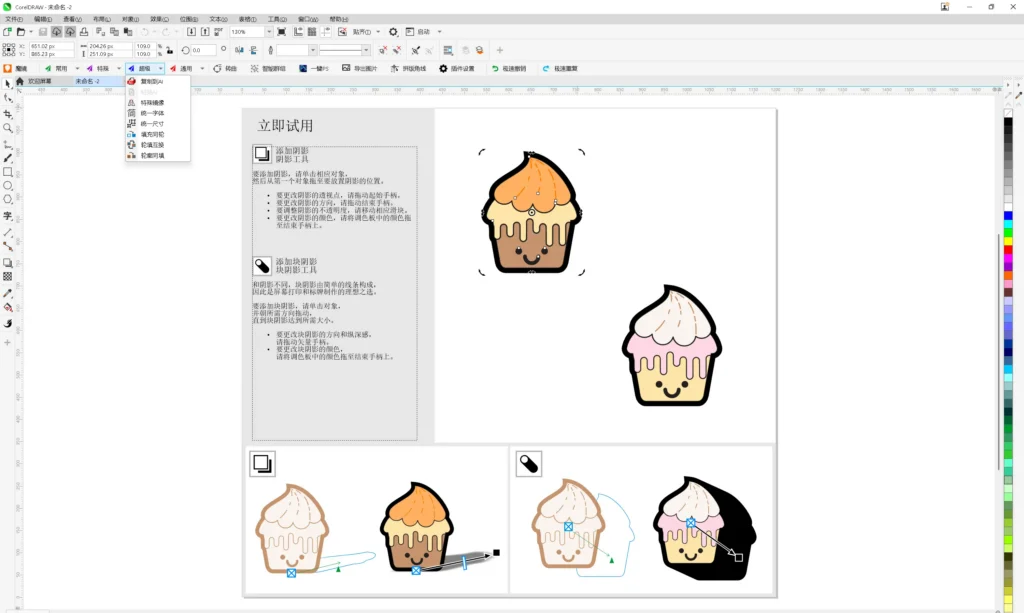
Task: Click the 插件设置 gear button
Action: click(456, 68)
